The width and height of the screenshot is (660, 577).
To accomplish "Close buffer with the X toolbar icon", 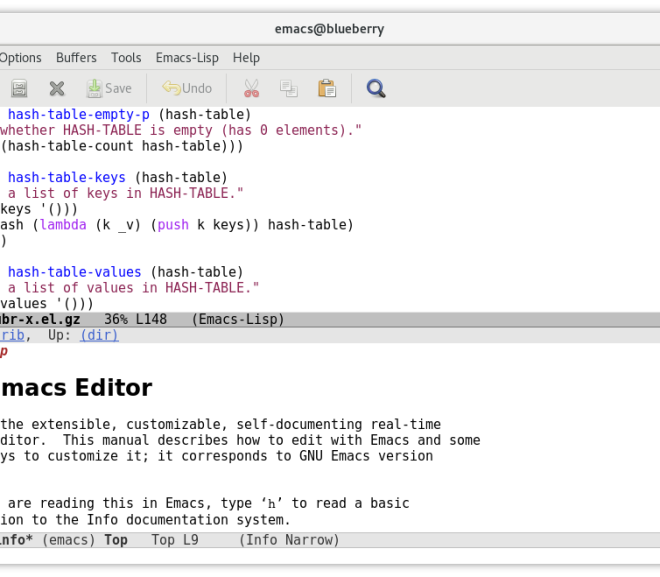I will click(57, 88).
